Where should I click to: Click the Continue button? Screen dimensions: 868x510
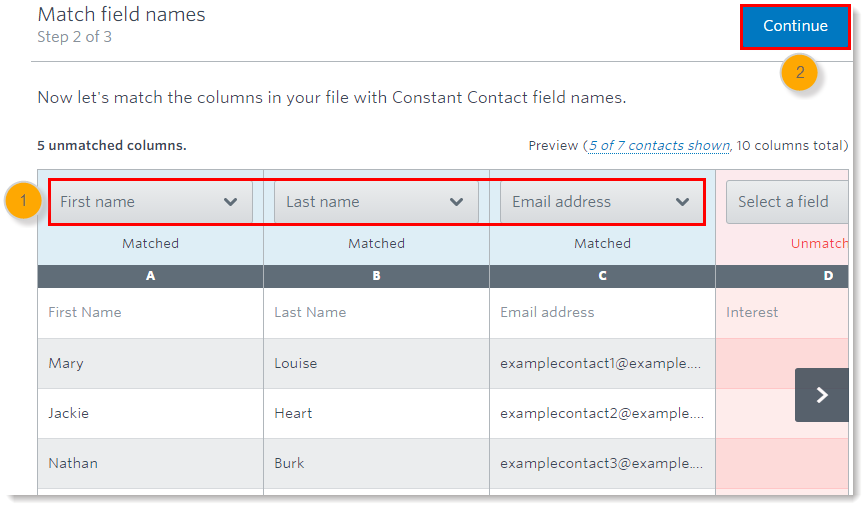pos(795,27)
